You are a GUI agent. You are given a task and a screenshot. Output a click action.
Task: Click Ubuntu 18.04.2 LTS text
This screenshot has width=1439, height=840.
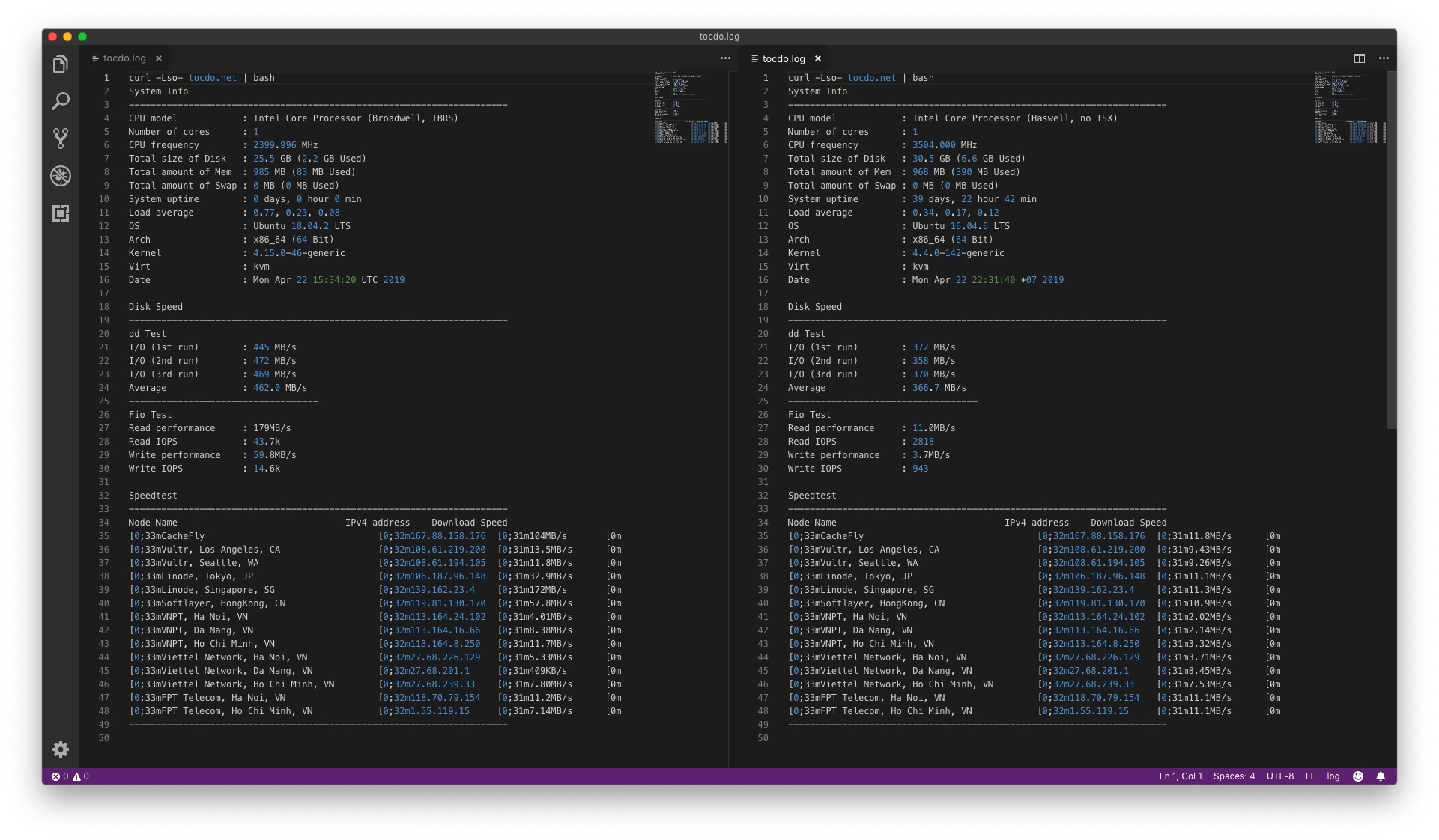pyautogui.click(x=302, y=226)
